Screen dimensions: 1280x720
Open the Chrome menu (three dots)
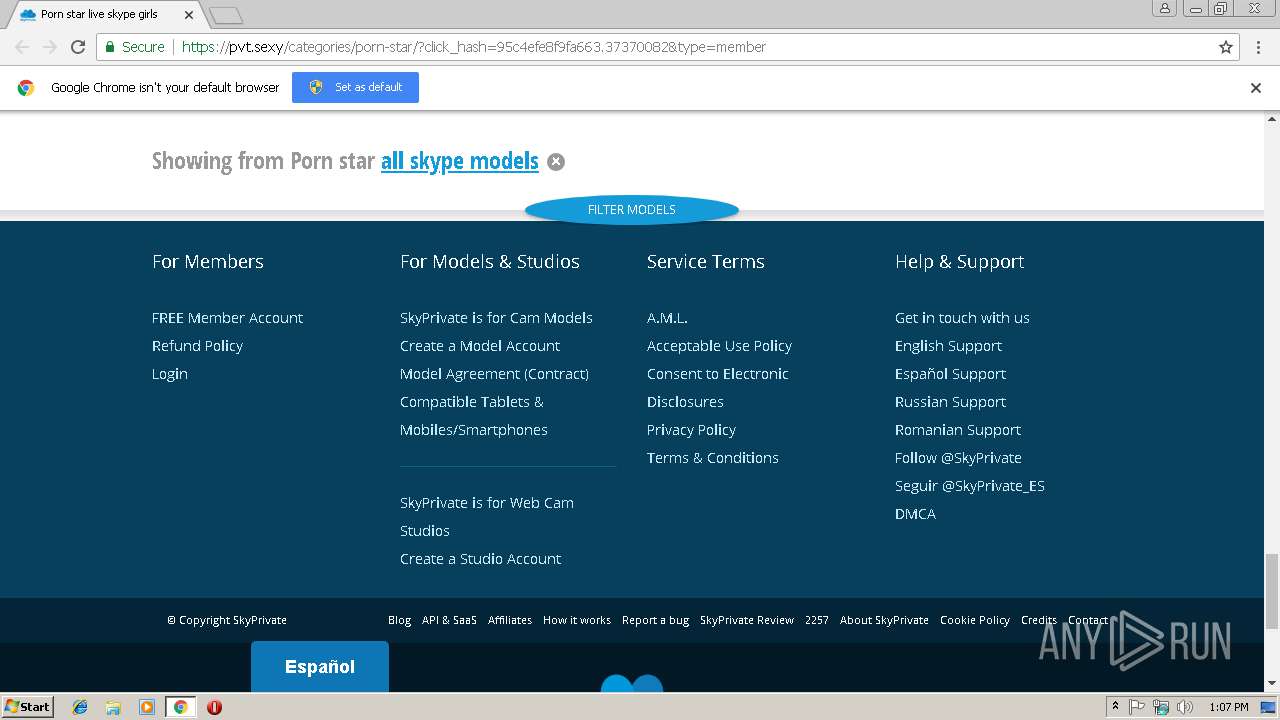1258,47
